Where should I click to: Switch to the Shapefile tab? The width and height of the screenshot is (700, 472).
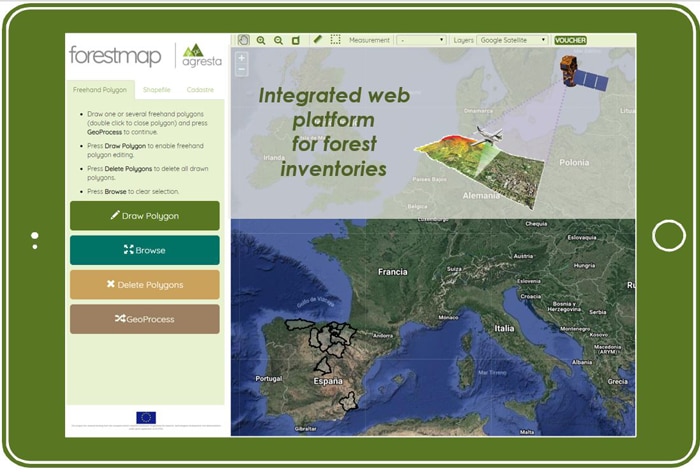[156, 90]
